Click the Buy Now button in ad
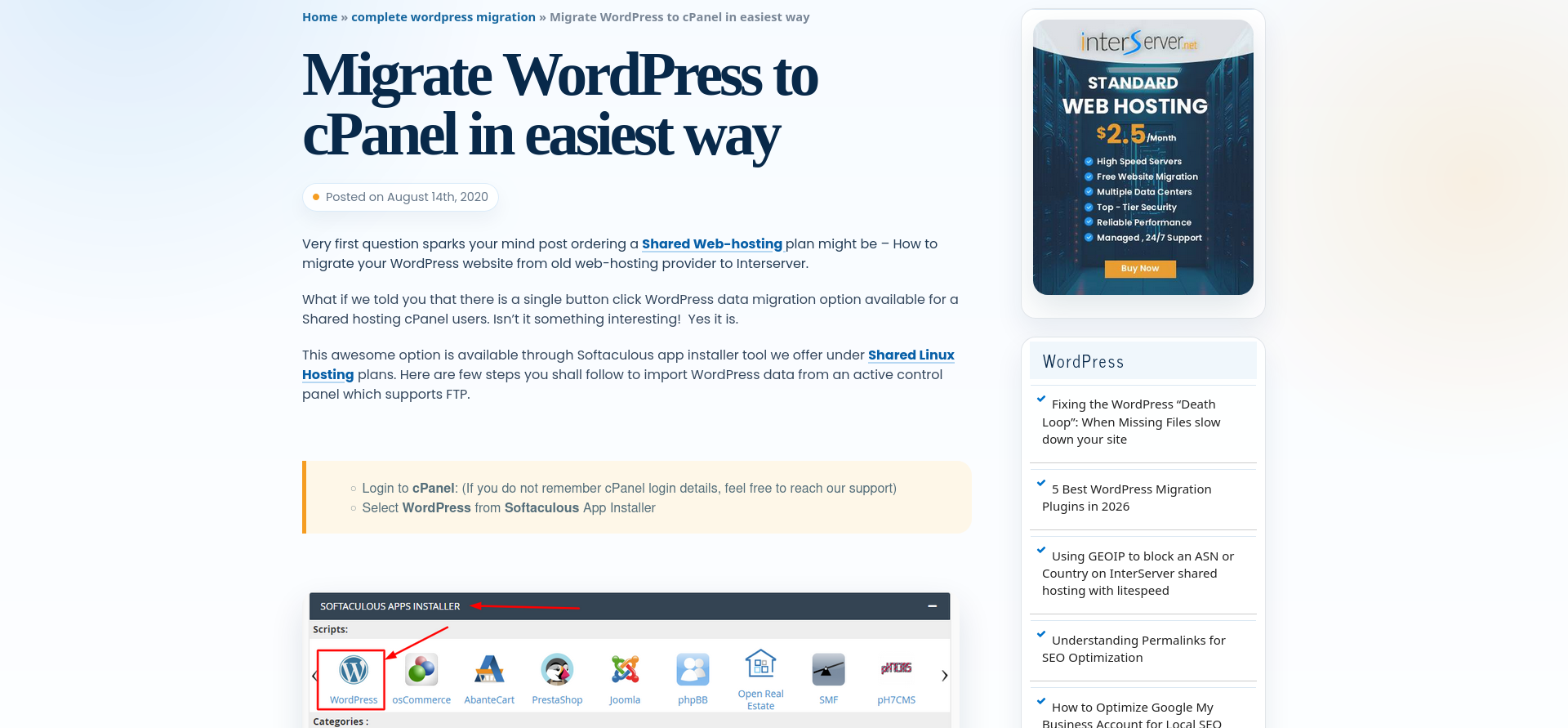Screen dimensions: 1568x728 [x=1140, y=269]
